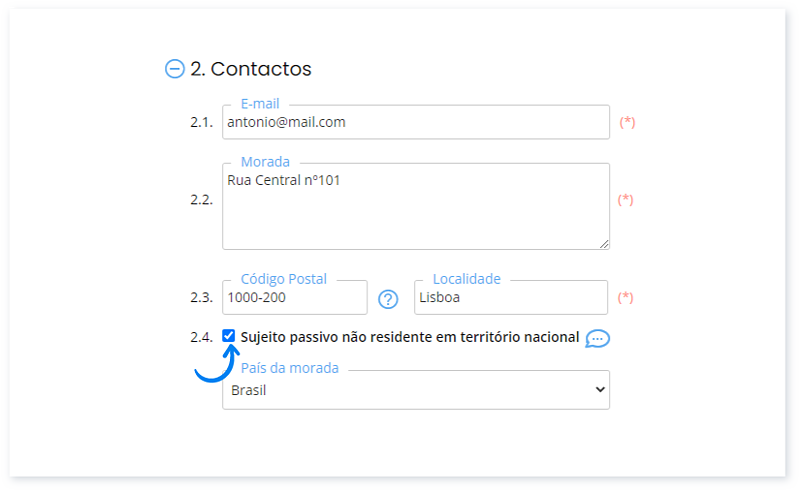800x491 pixels.
Task: Click the postal code help question mark
Action: click(388, 298)
